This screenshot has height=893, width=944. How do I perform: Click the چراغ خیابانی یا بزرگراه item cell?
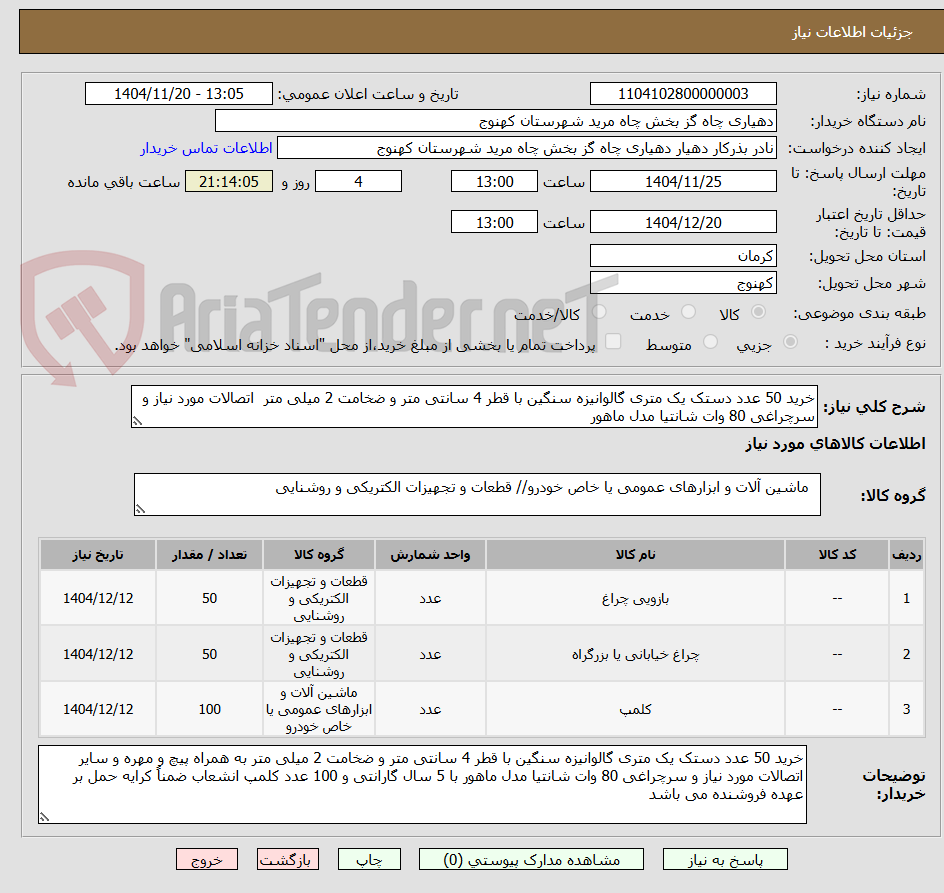click(635, 654)
